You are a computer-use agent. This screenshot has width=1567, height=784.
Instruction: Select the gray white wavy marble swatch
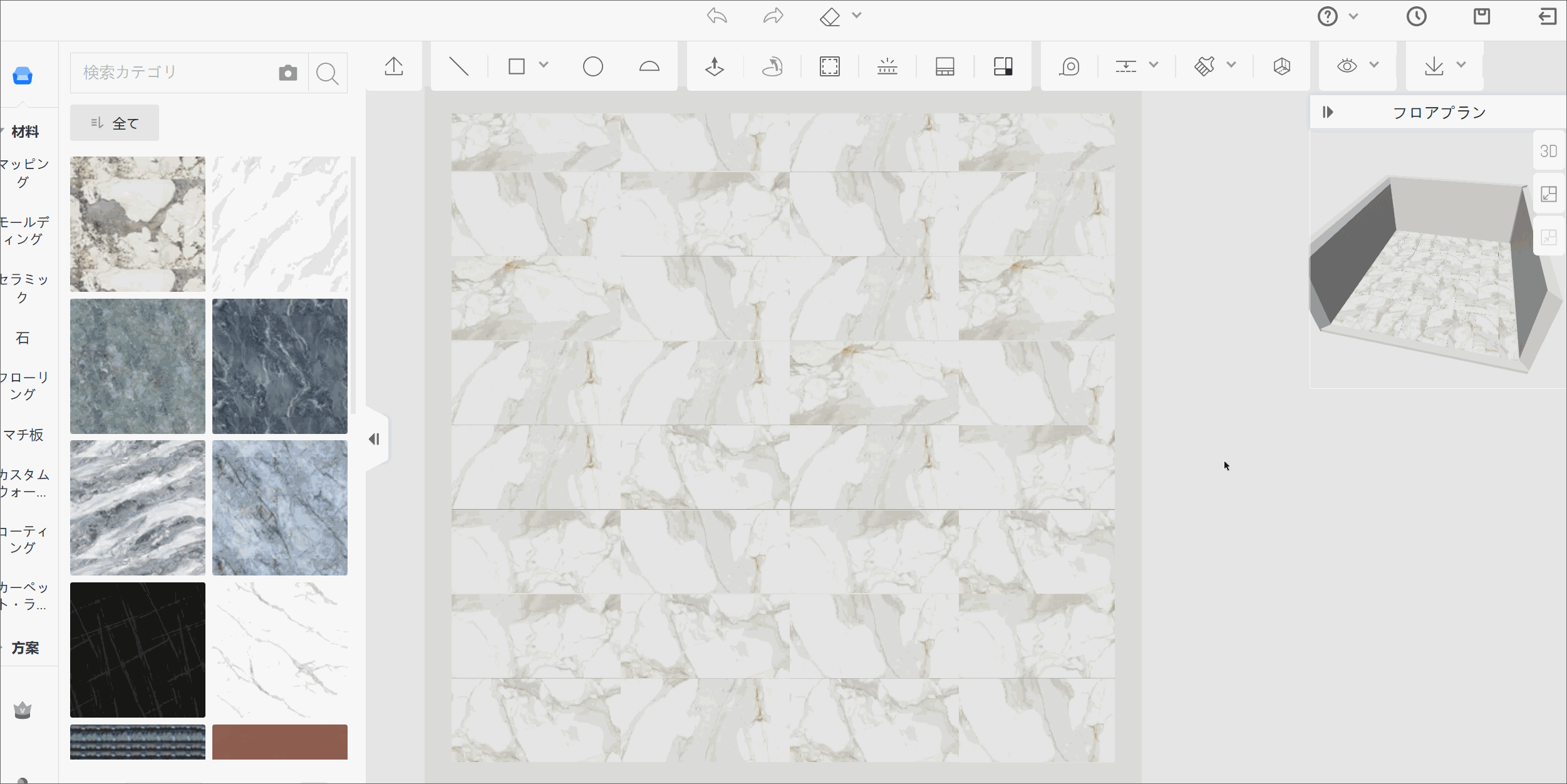point(138,508)
